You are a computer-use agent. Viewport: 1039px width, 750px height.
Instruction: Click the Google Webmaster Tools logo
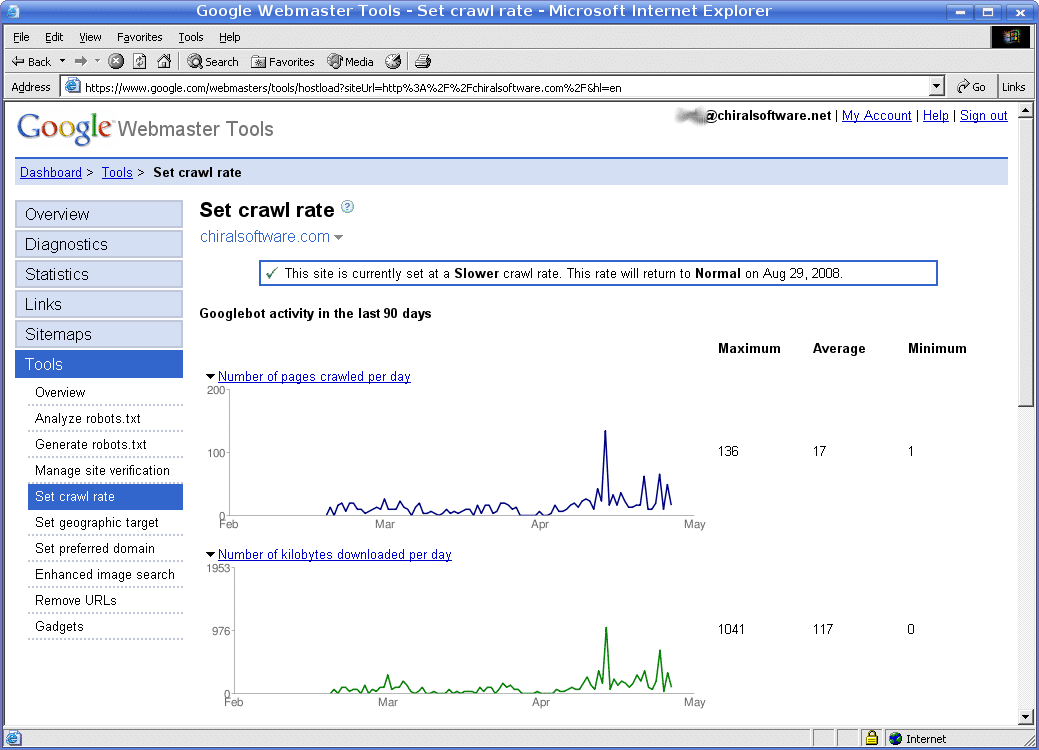pyautogui.click(x=145, y=128)
